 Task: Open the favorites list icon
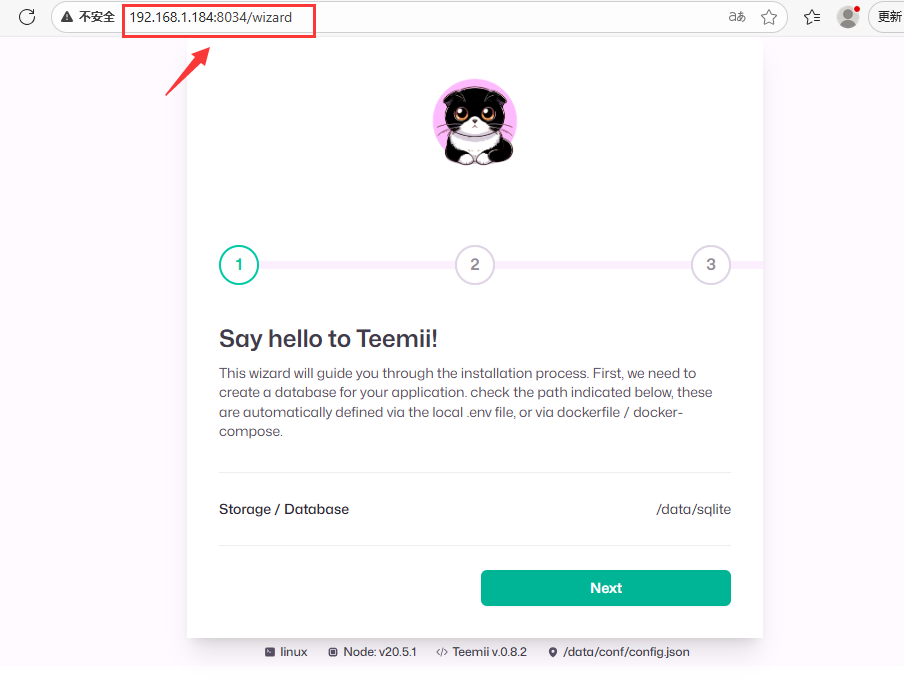pyautogui.click(x=812, y=17)
